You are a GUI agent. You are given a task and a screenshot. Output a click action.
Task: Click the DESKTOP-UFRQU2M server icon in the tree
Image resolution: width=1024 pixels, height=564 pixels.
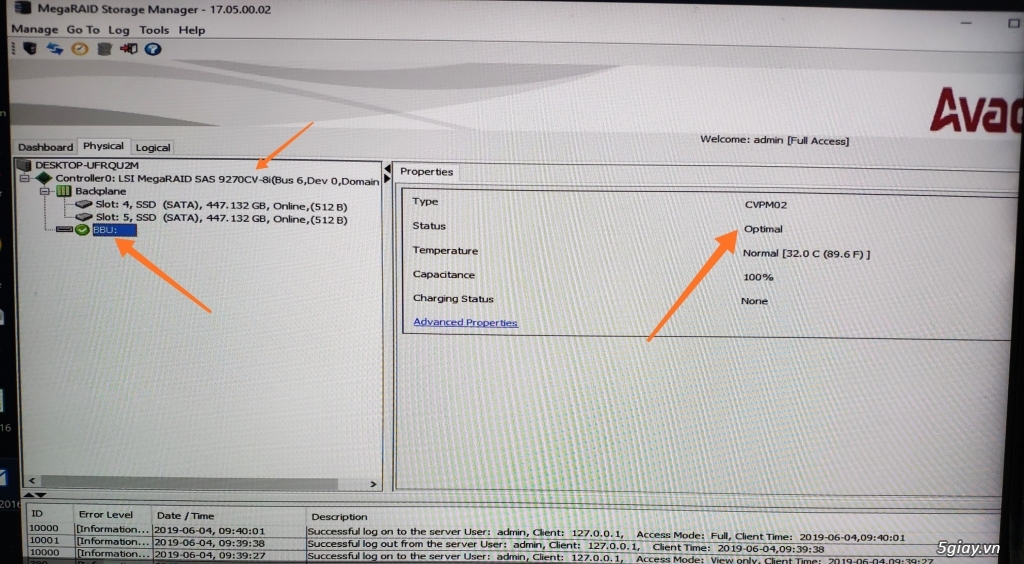25,165
